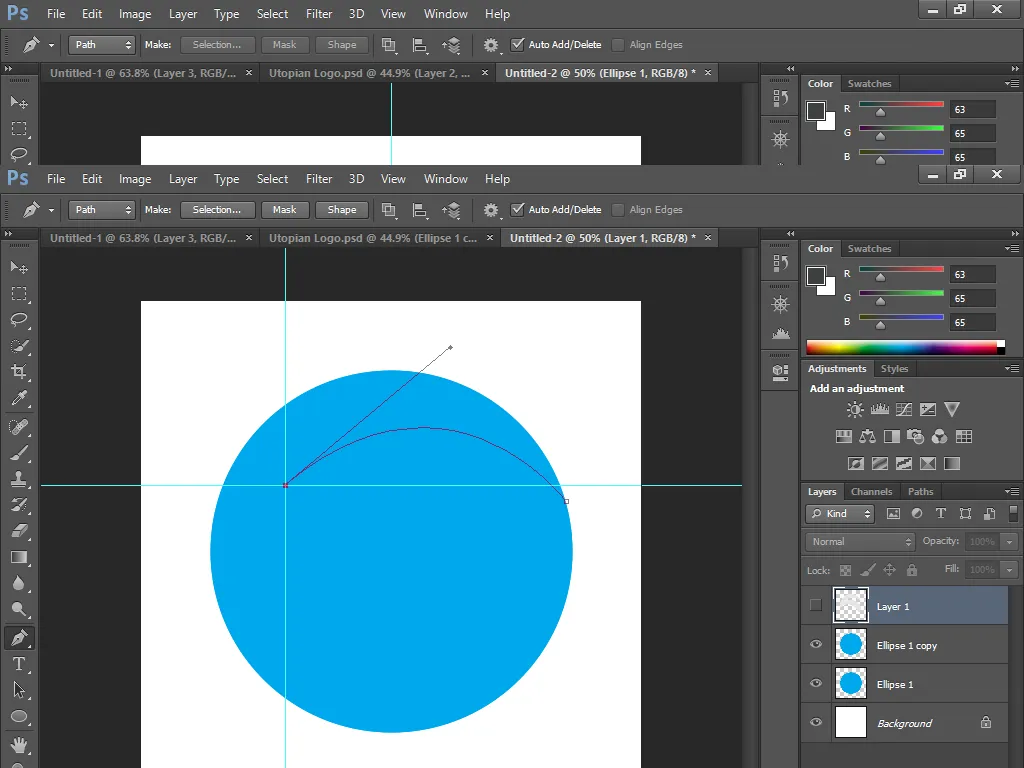This screenshot has height=768, width=1024.
Task: Open the Normal blend mode dropdown
Action: click(x=860, y=541)
